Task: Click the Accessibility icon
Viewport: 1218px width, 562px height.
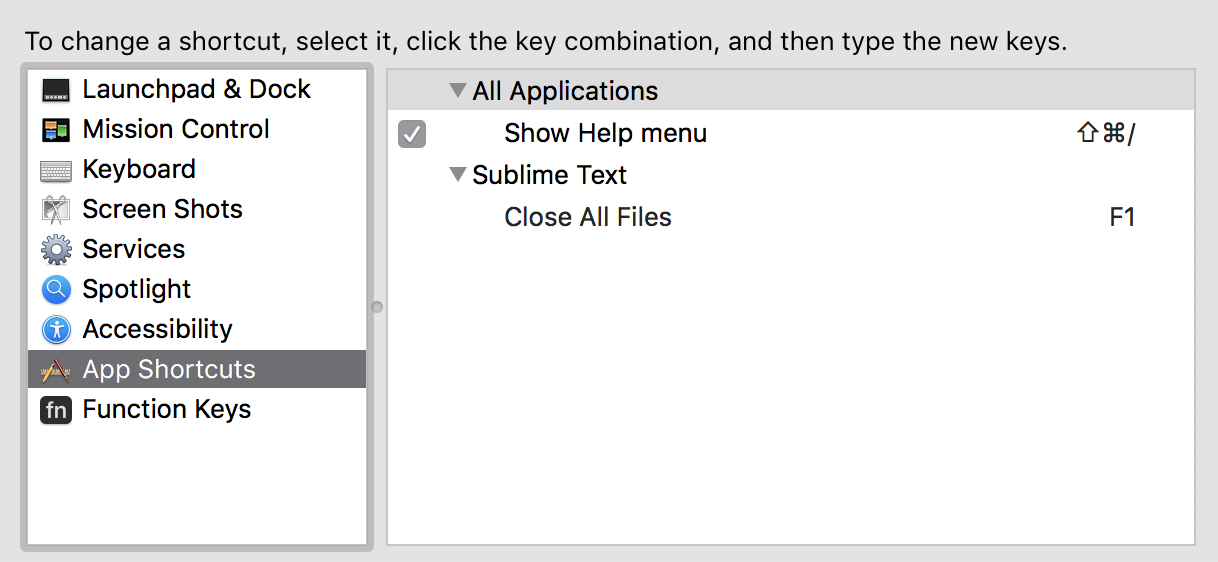Action: [x=56, y=330]
